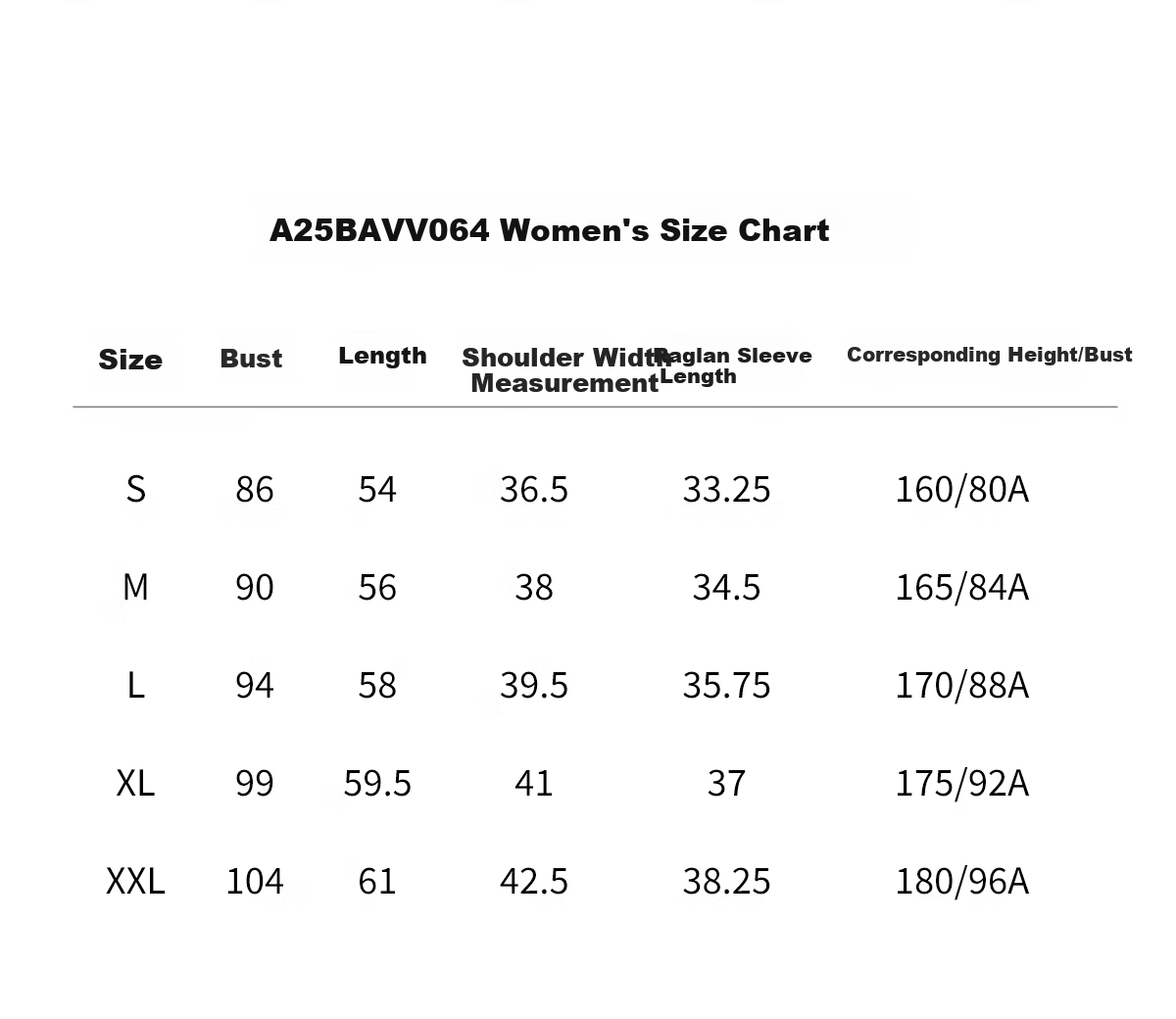
Task: Select the Bust column header
Action: pyautogui.click(x=251, y=359)
